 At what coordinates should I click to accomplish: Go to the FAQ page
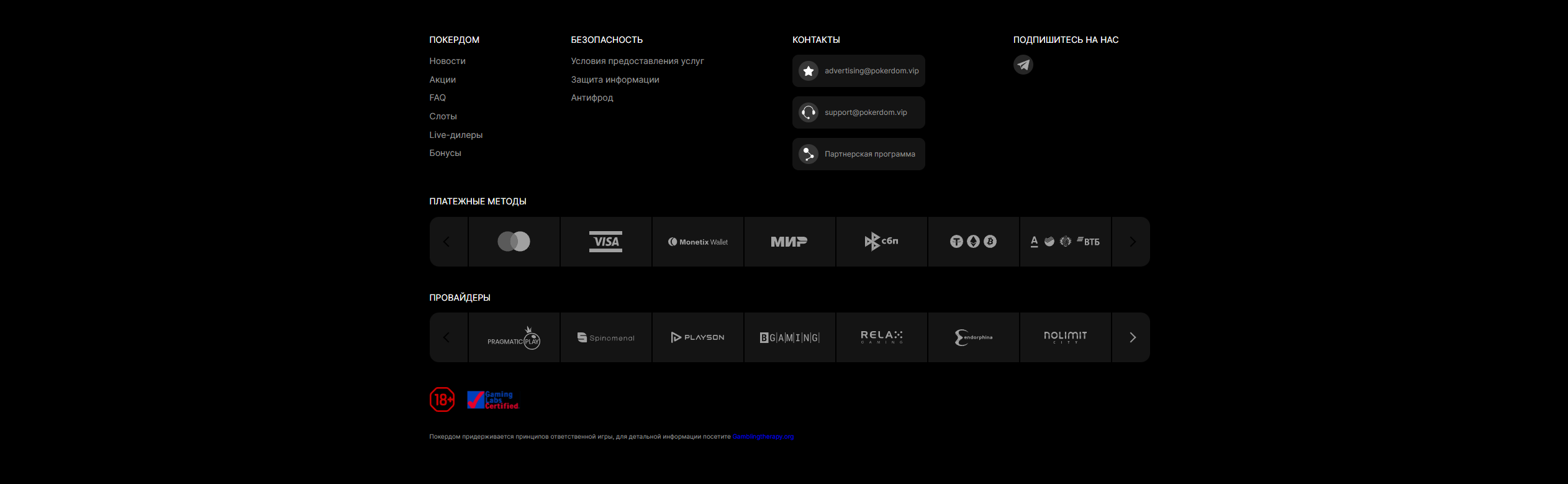pos(437,98)
